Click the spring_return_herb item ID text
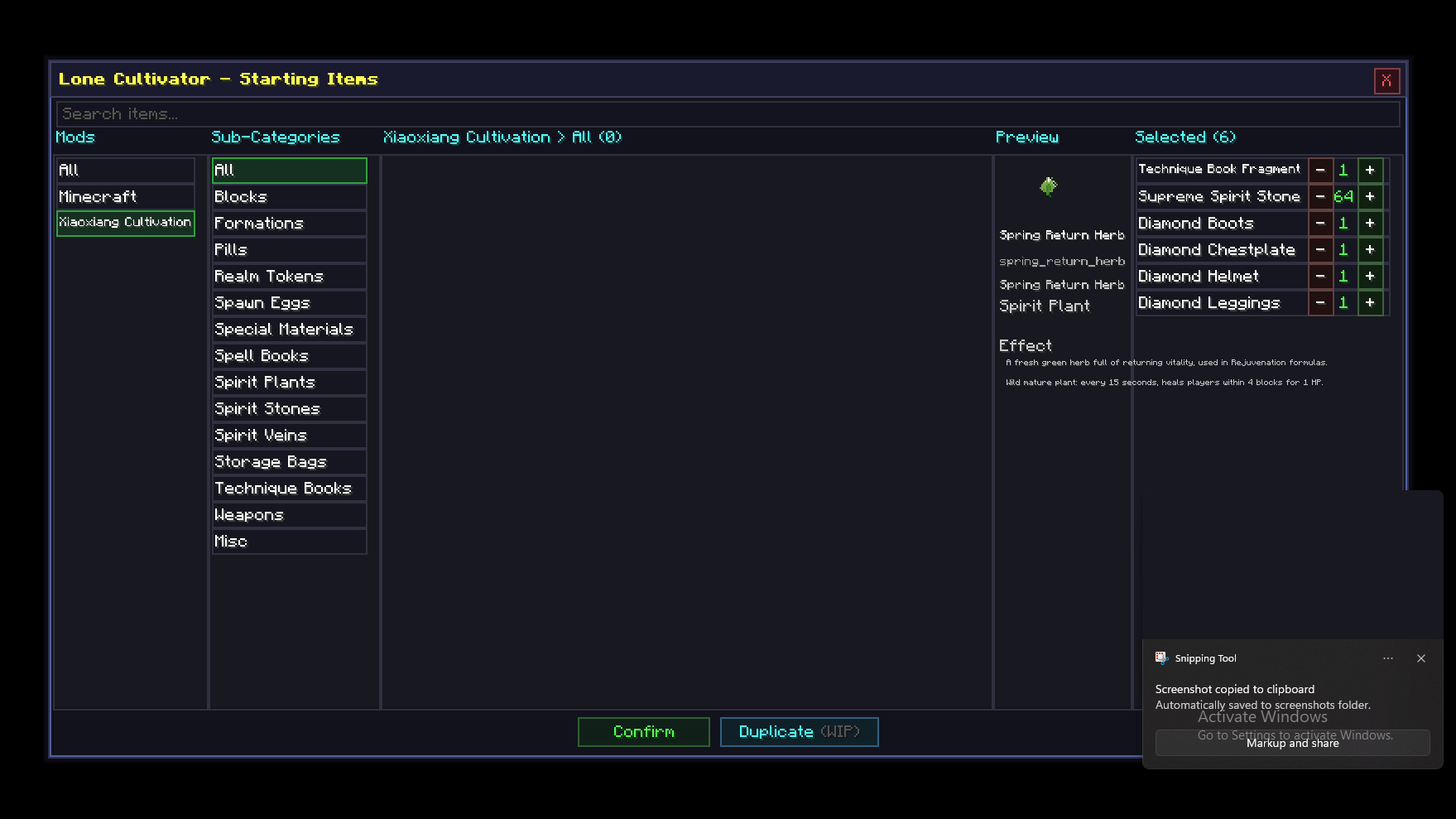1456x819 pixels. point(1062,262)
